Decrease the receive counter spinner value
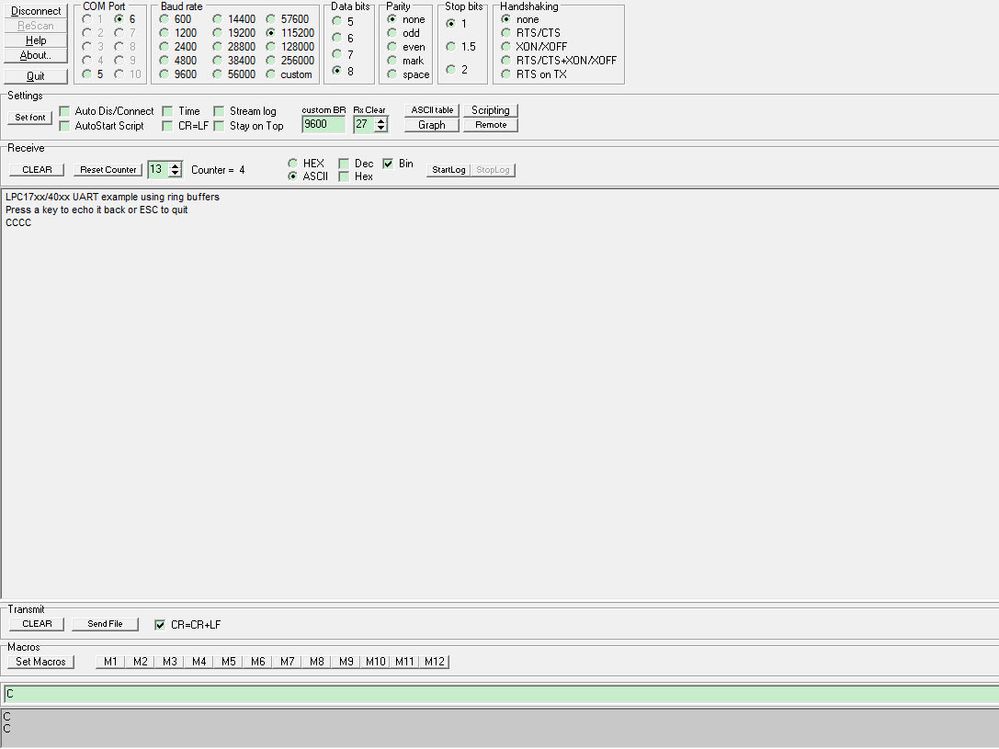The height and width of the screenshot is (749, 999). [x=176, y=173]
